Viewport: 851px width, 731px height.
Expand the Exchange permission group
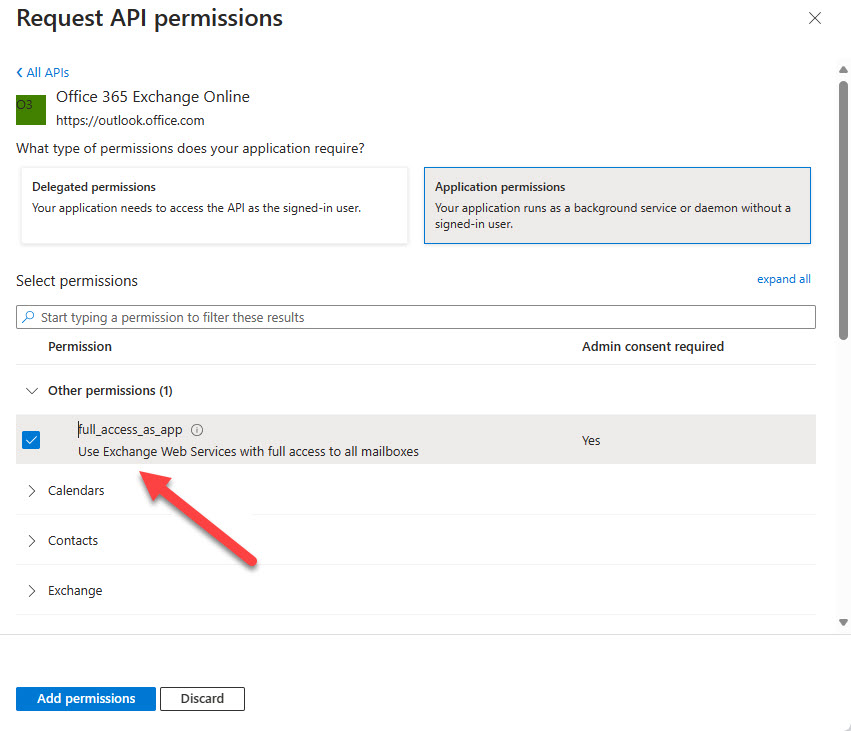[31, 590]
